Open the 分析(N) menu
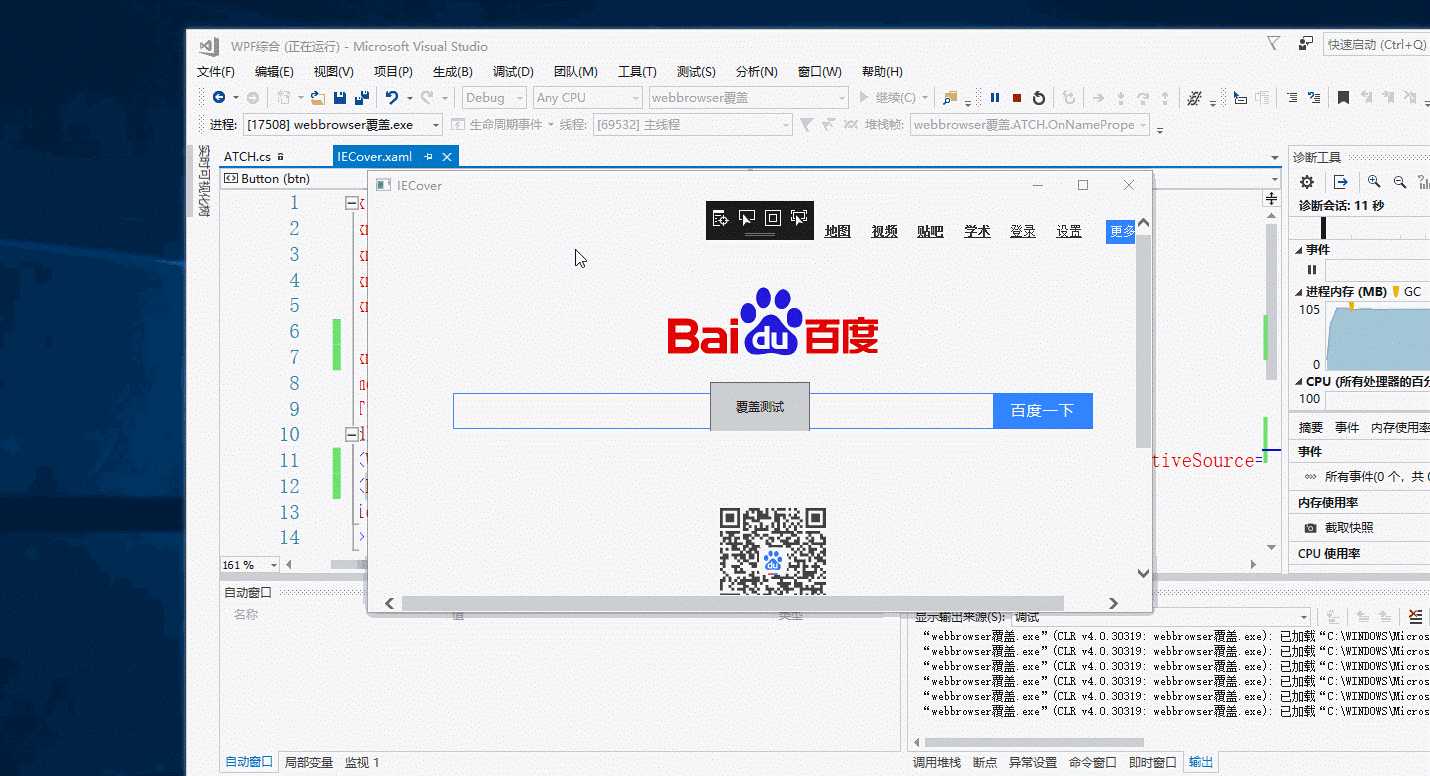1430x776 pixels. coord(756,72)
